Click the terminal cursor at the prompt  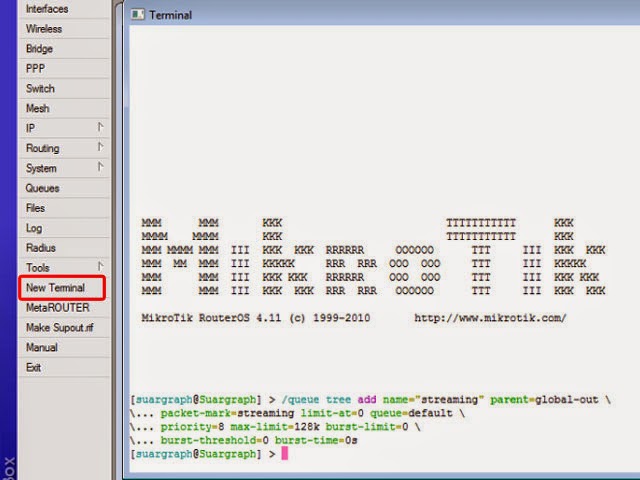pyautogui.click(x=284, y=453)
